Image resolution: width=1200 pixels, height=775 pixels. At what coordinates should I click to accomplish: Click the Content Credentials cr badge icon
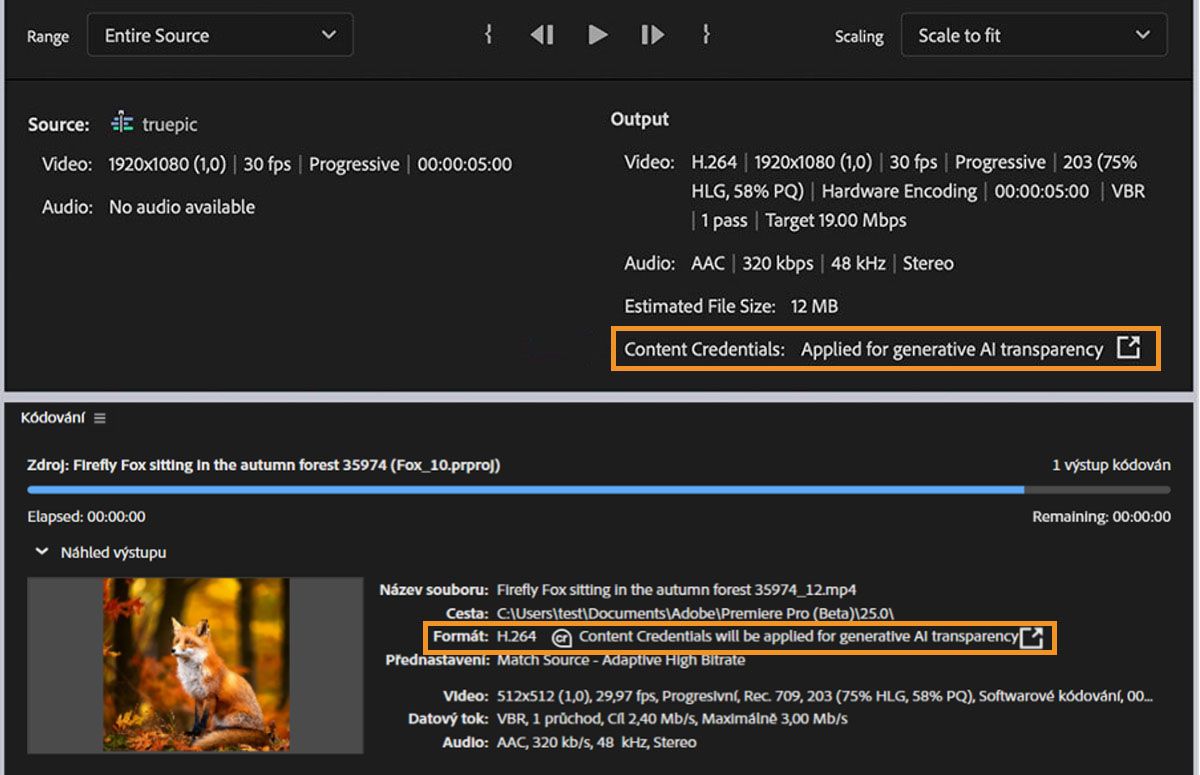(561, 637)
